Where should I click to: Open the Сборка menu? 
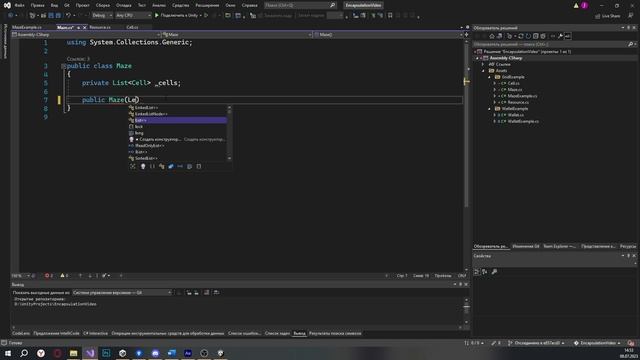pyautogui.click(x=102, y=5)
